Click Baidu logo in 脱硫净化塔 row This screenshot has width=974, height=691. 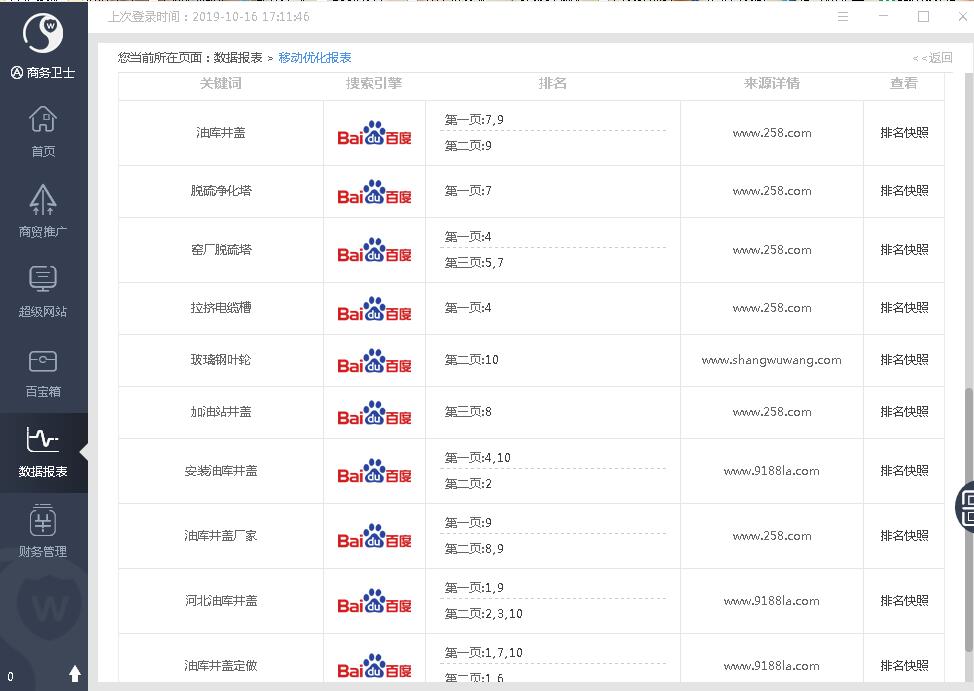(x=374, y=192)
